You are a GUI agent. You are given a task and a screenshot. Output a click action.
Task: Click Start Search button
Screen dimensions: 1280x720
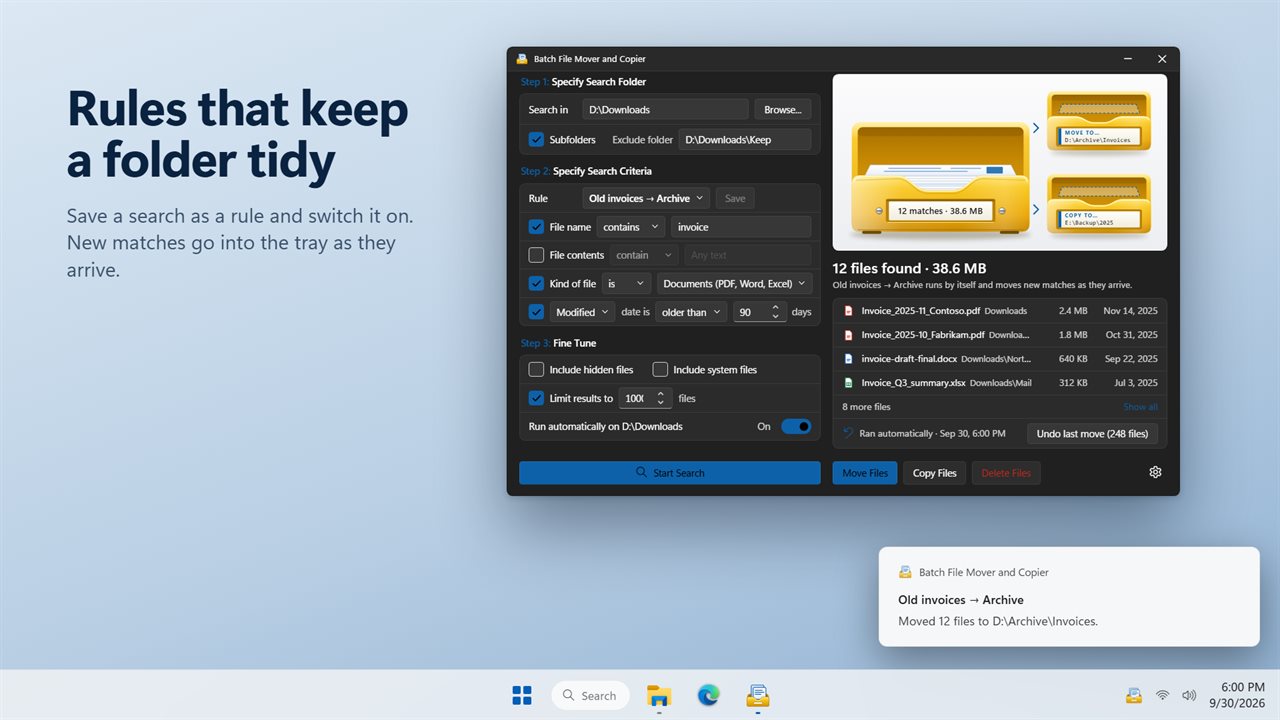670,473
